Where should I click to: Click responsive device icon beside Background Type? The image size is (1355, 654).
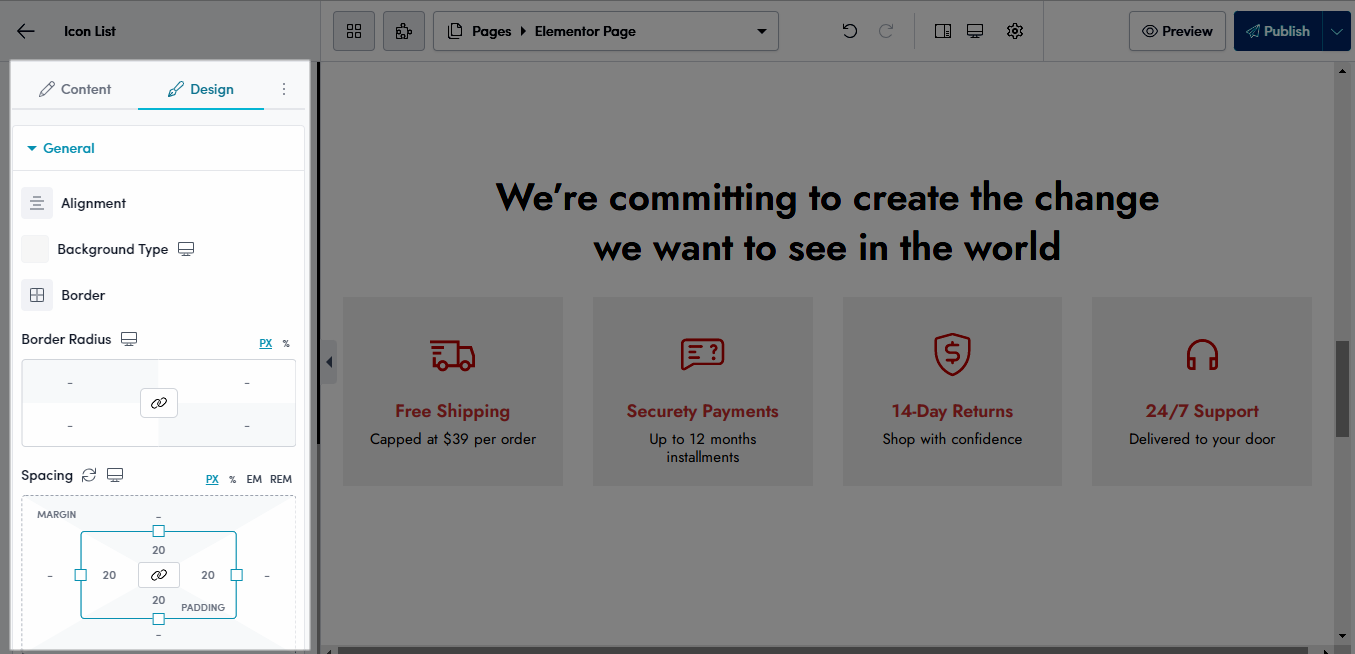(186, 249)
